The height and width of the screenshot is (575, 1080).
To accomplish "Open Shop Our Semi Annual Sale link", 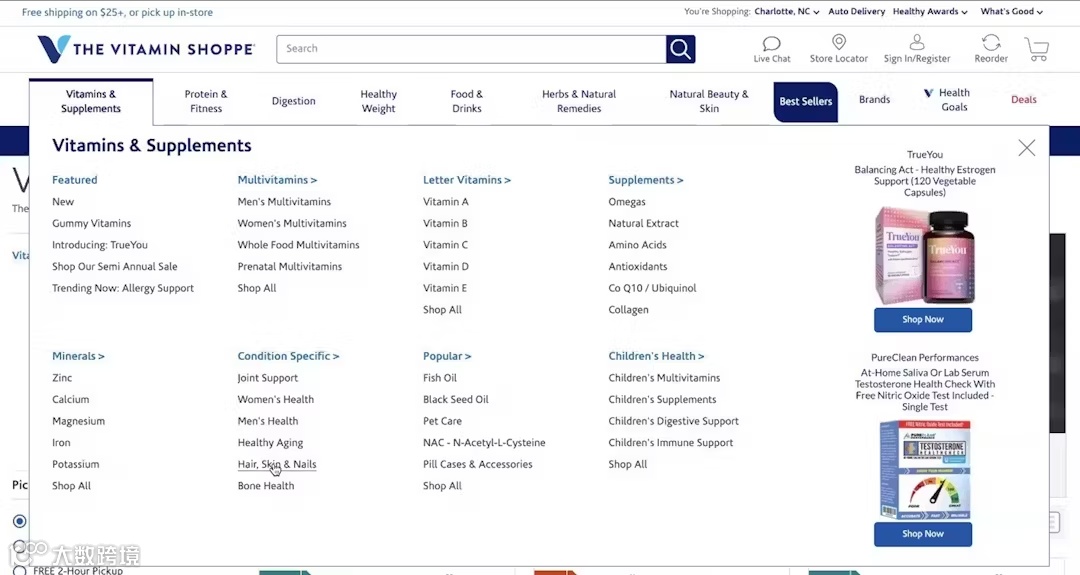I will pos(114,266).
